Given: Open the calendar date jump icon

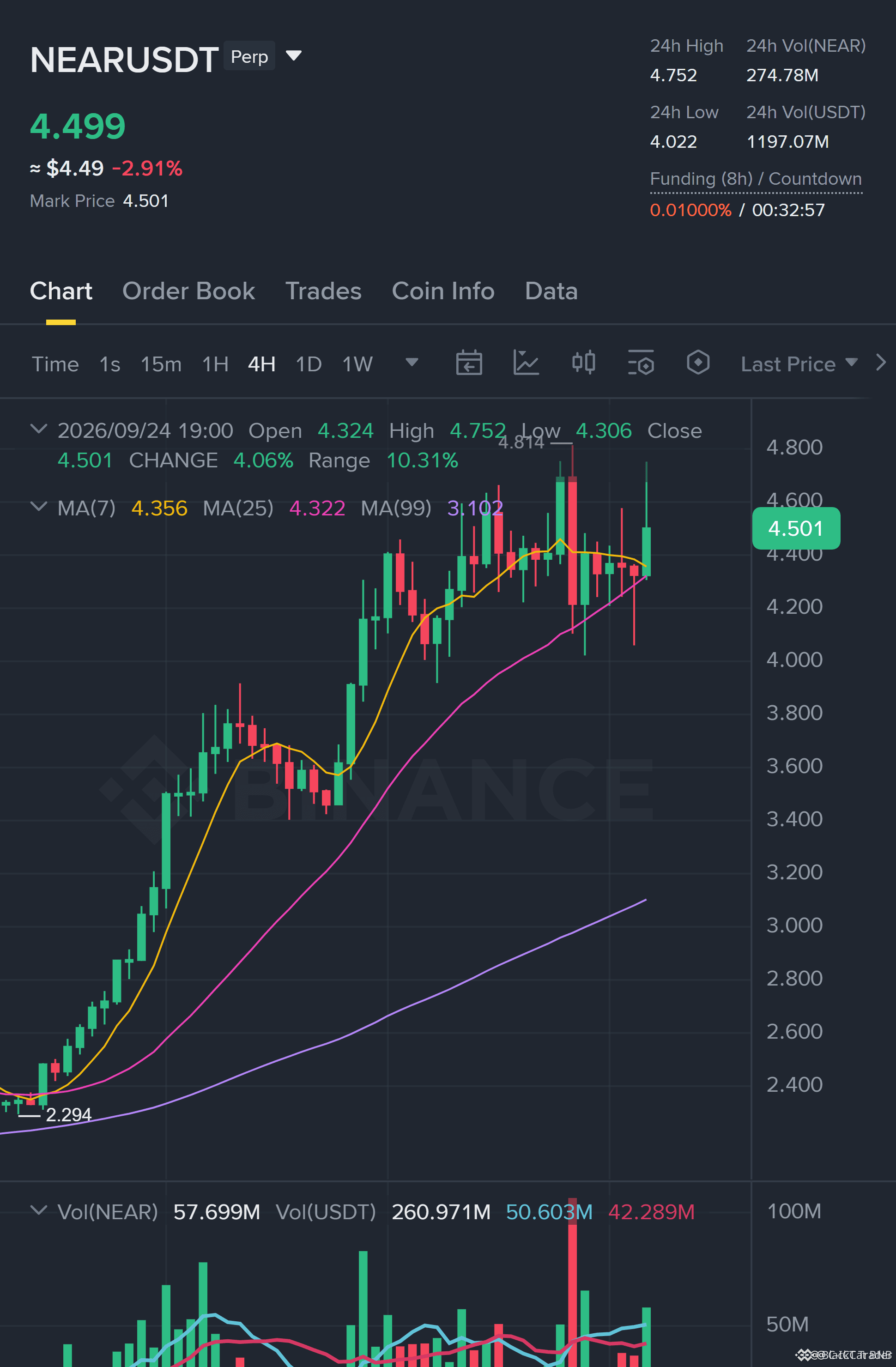Looking at the screenshot, I should pos(469,363).
